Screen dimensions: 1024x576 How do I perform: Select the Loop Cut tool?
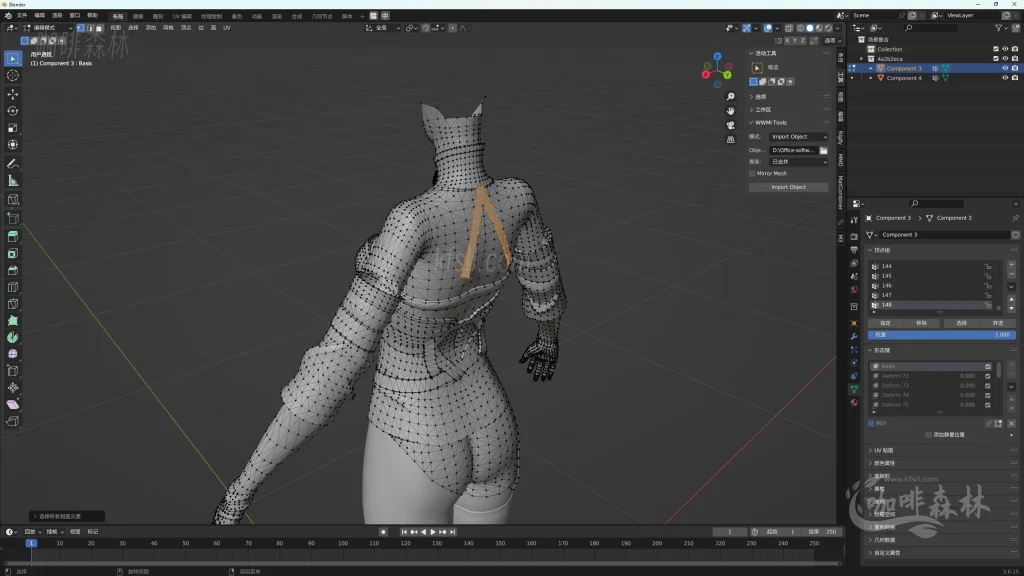12,287
